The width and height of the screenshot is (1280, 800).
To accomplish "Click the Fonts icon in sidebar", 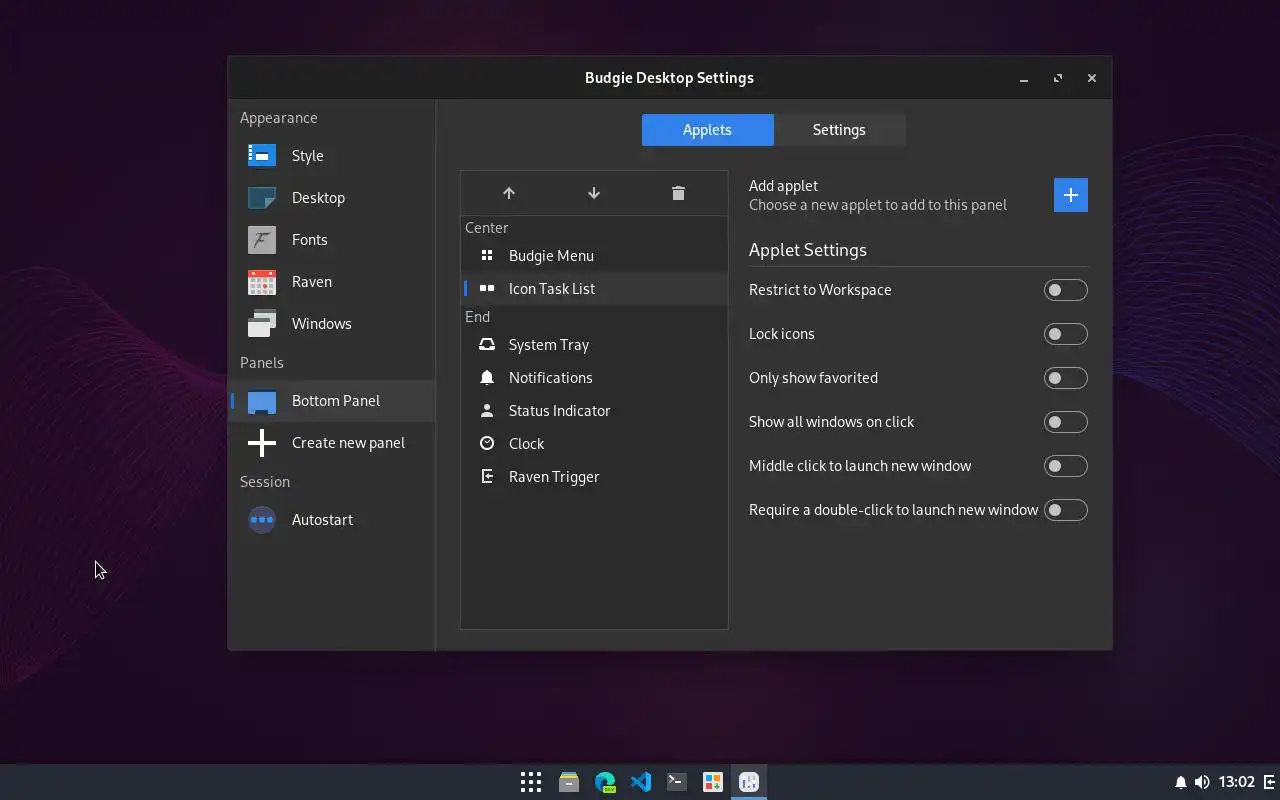I will click(262, 240).
